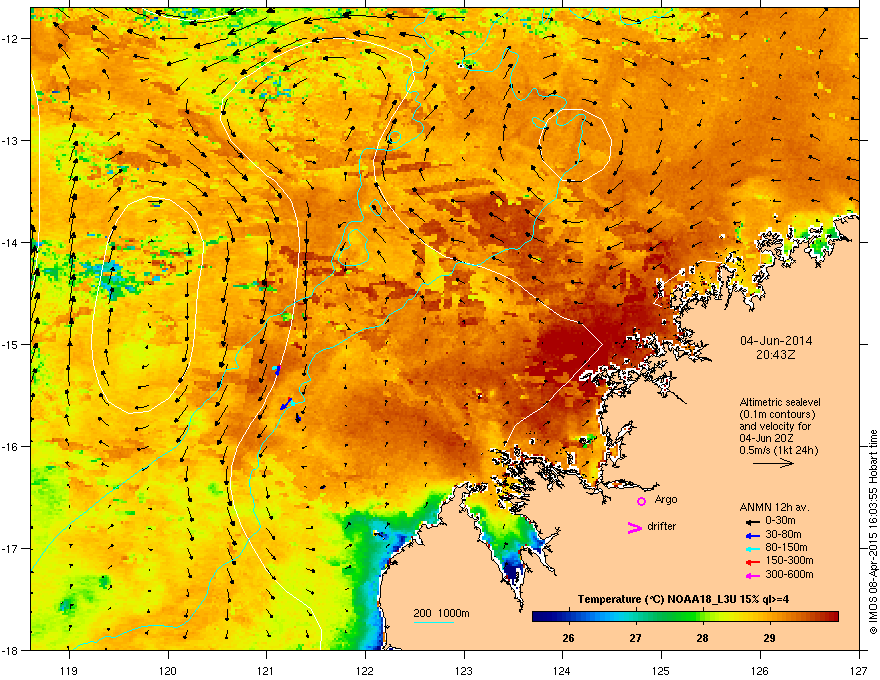Click longitude axis label 119
The image size is (880, 680).
click(69, 670)
